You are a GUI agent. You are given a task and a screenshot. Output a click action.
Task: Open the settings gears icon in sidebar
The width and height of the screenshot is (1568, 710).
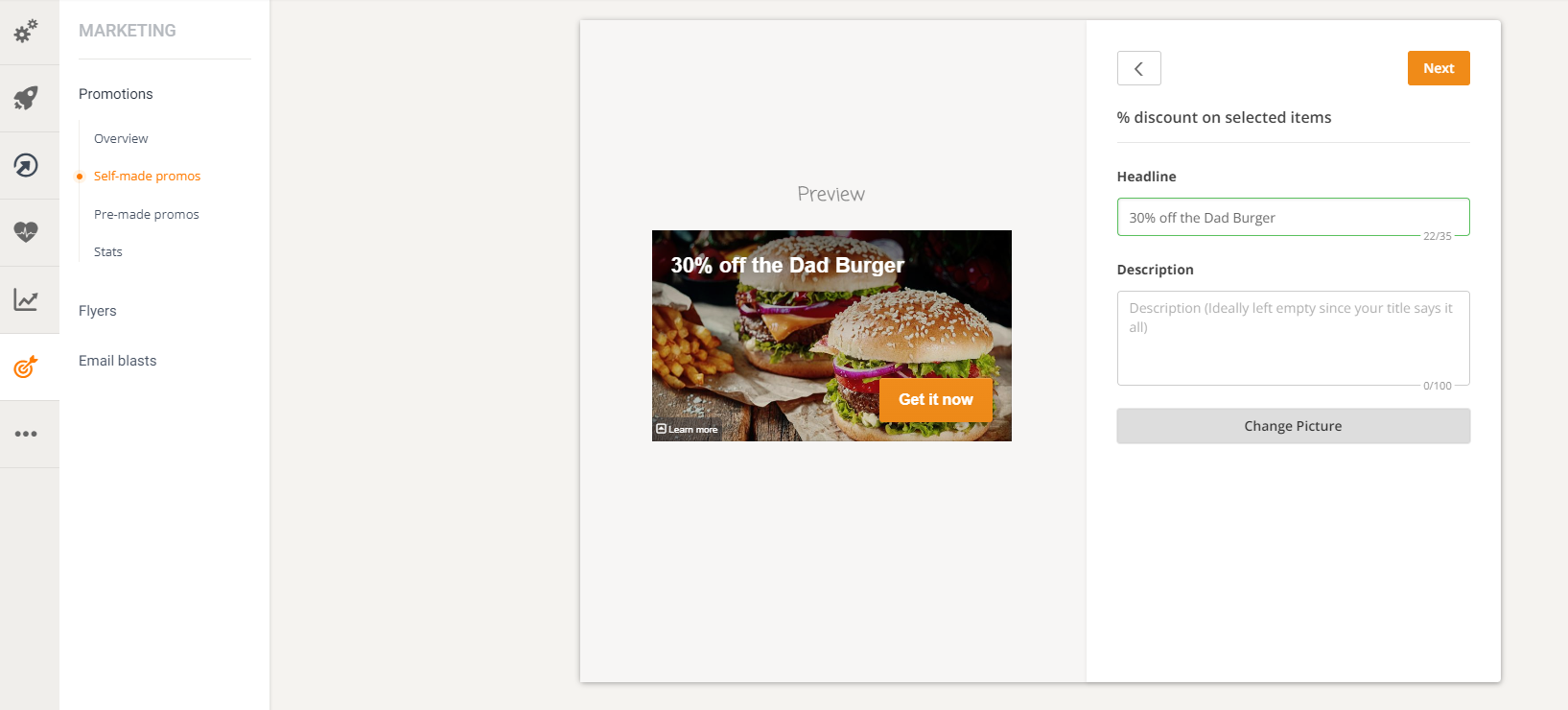point(26,31)
